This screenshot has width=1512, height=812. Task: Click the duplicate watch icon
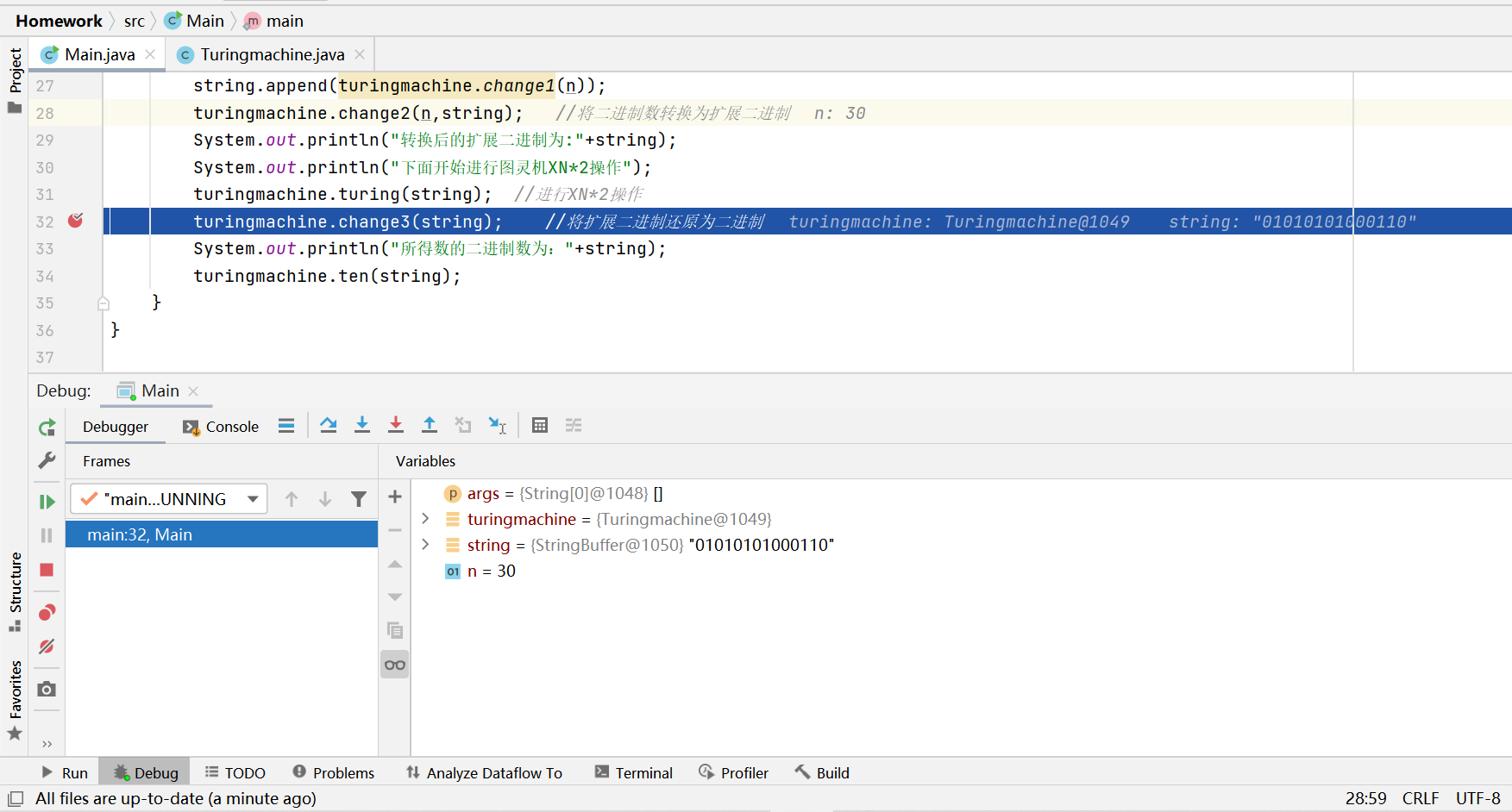coord(395,630)
